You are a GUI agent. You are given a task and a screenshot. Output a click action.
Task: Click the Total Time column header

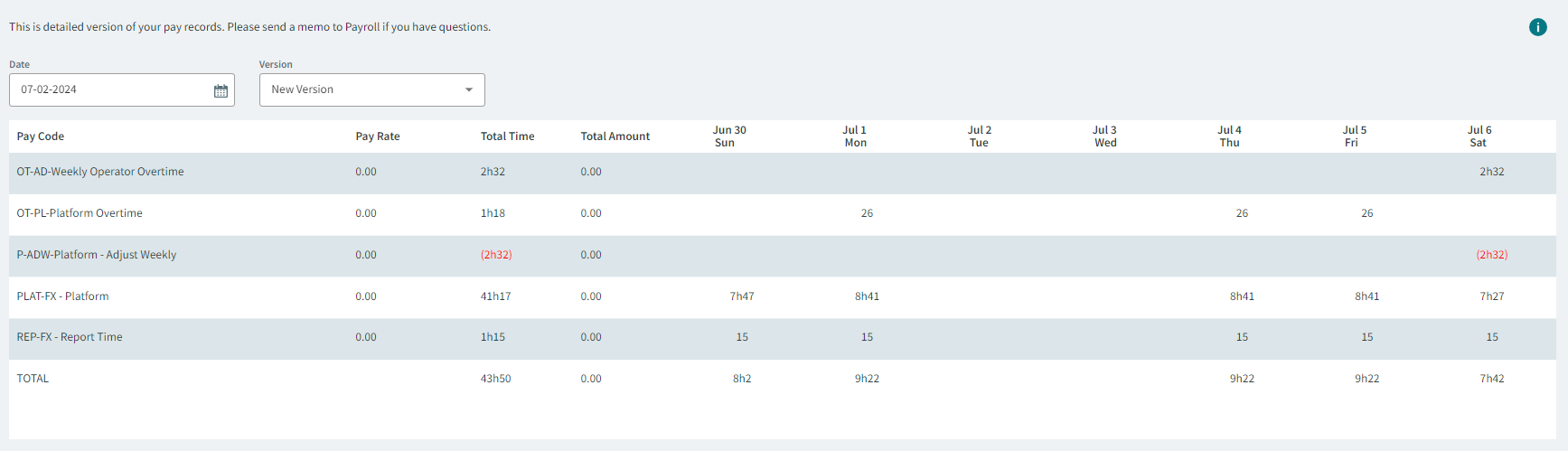point(507,136)
